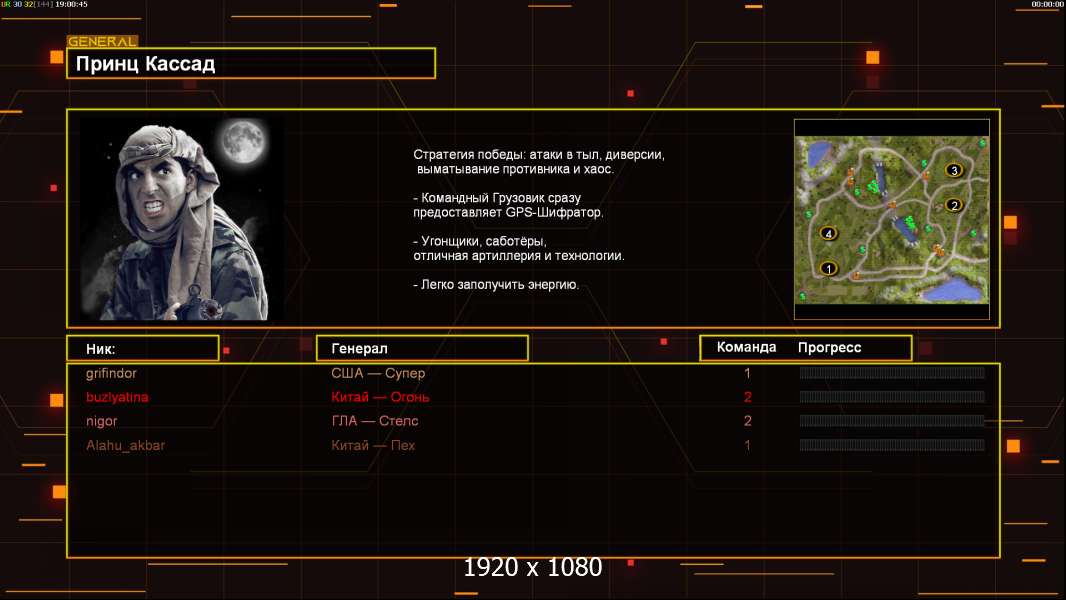The width and height of the screenshot is (1066, 600).
Task: Click the 00:00:00 timer readout
Action: pos(1047,4)
